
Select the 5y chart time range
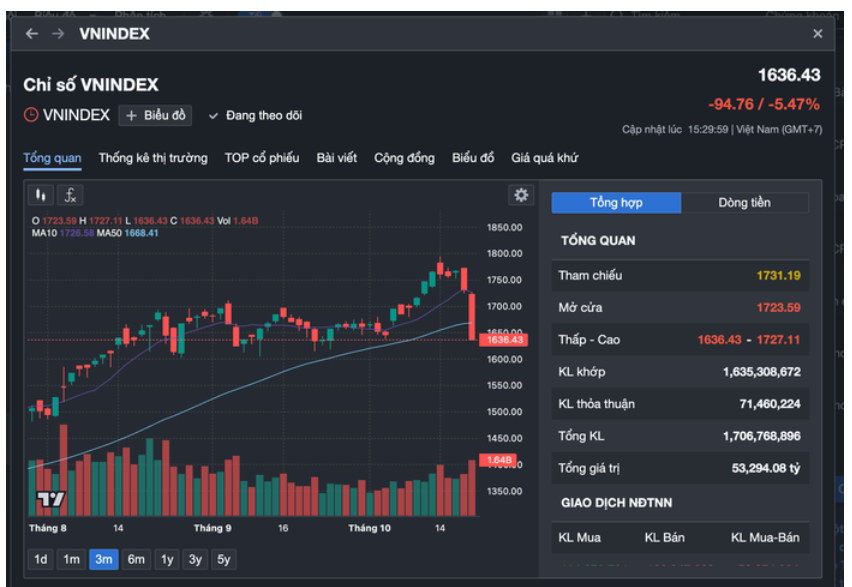point(224,560)
